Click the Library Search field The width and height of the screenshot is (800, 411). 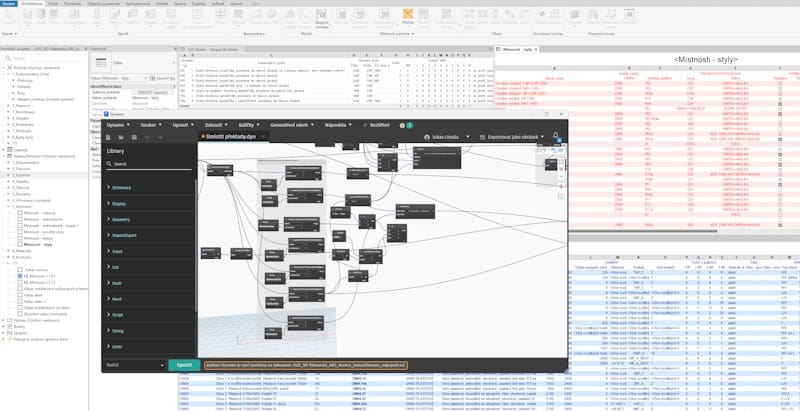click(149, 164)
